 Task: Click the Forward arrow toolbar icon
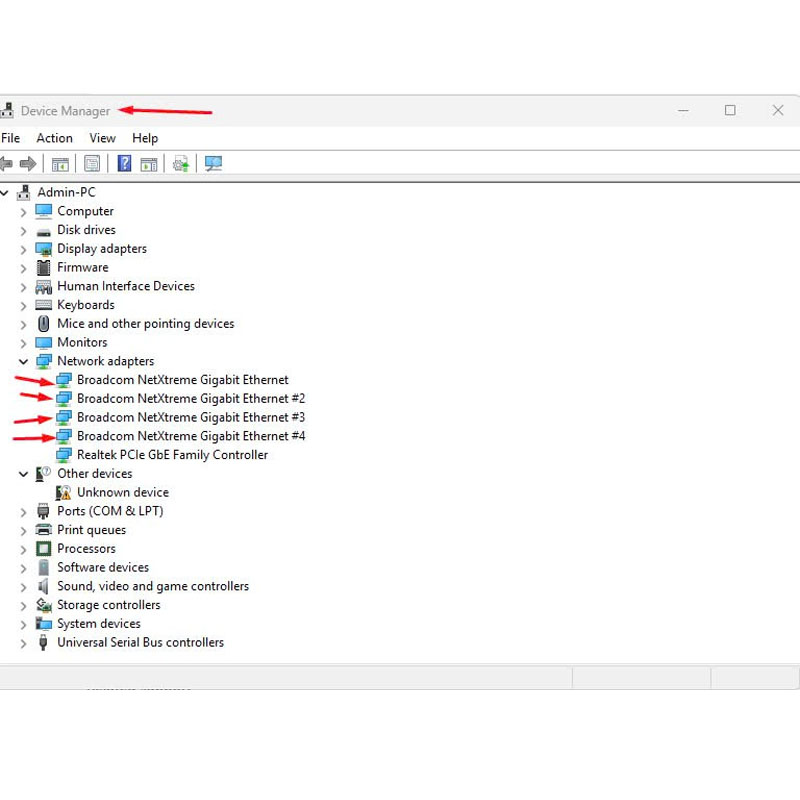[x=28, y=164]
